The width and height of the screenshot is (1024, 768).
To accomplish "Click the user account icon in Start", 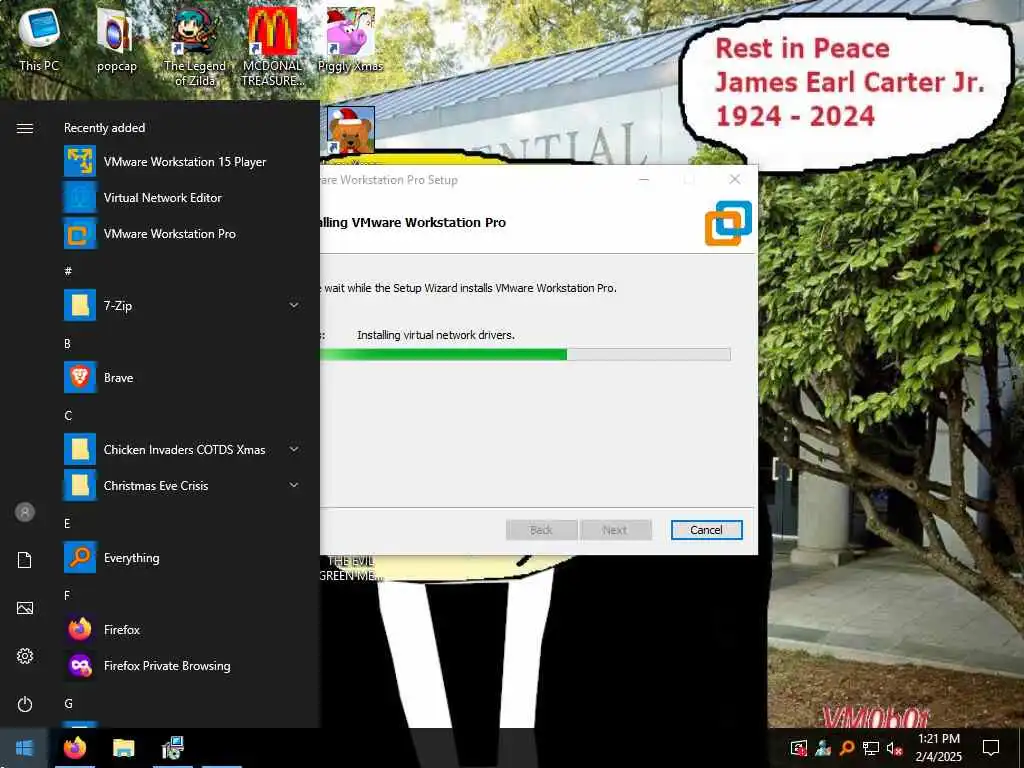I will (x=25, y=512).
